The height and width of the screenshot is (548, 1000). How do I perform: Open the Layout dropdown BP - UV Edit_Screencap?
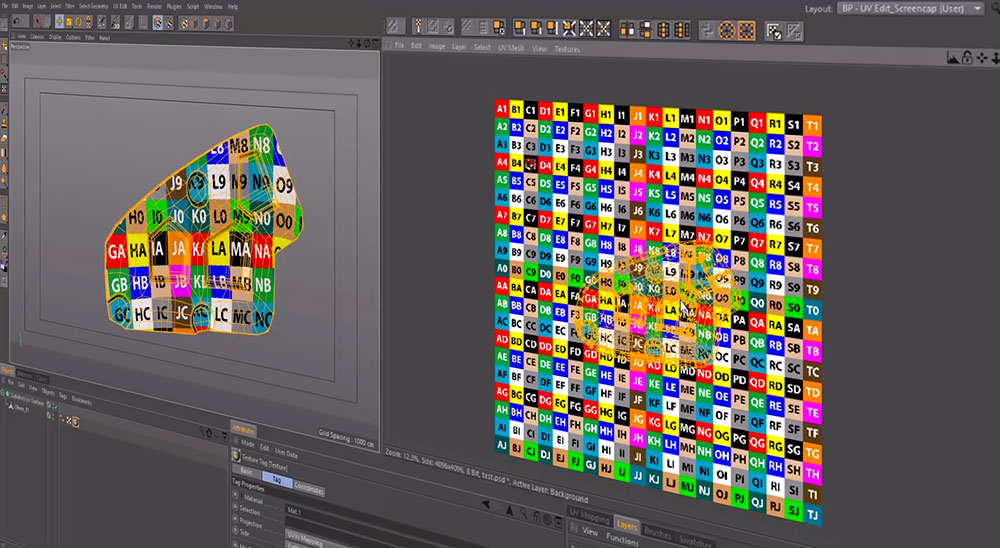911,8
